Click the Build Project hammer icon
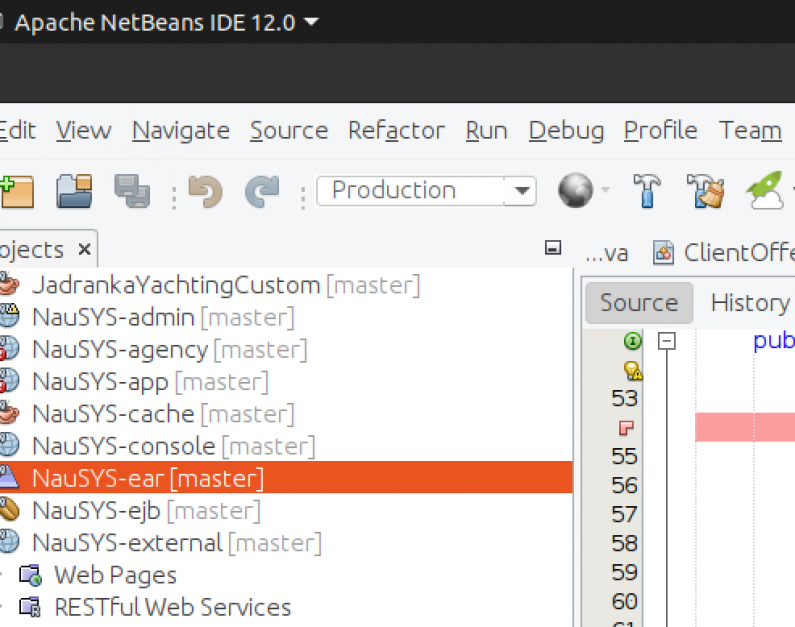This screenshot has width=795, height=627. (x=647, y=191)
